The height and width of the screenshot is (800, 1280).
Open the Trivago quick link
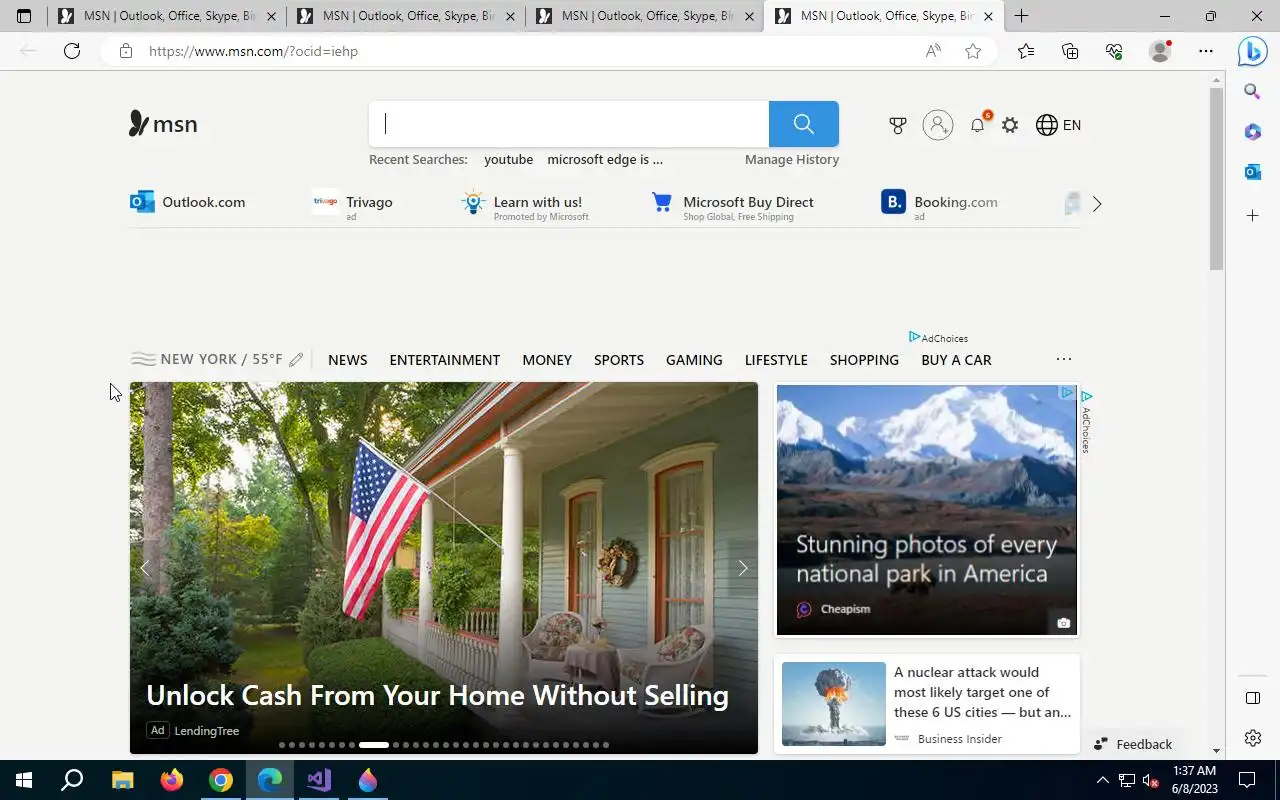(352, 203)
